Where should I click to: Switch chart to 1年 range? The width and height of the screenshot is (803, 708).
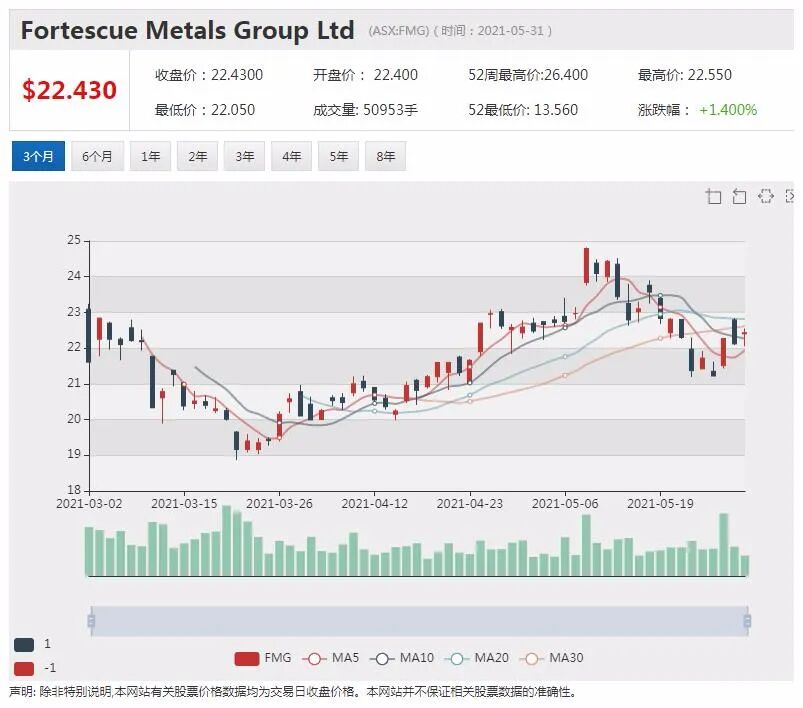[150, 156]
